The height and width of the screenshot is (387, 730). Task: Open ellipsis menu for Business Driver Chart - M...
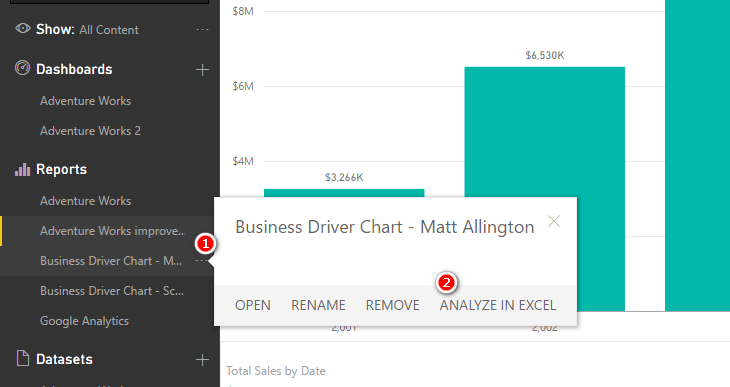(201, 261)
